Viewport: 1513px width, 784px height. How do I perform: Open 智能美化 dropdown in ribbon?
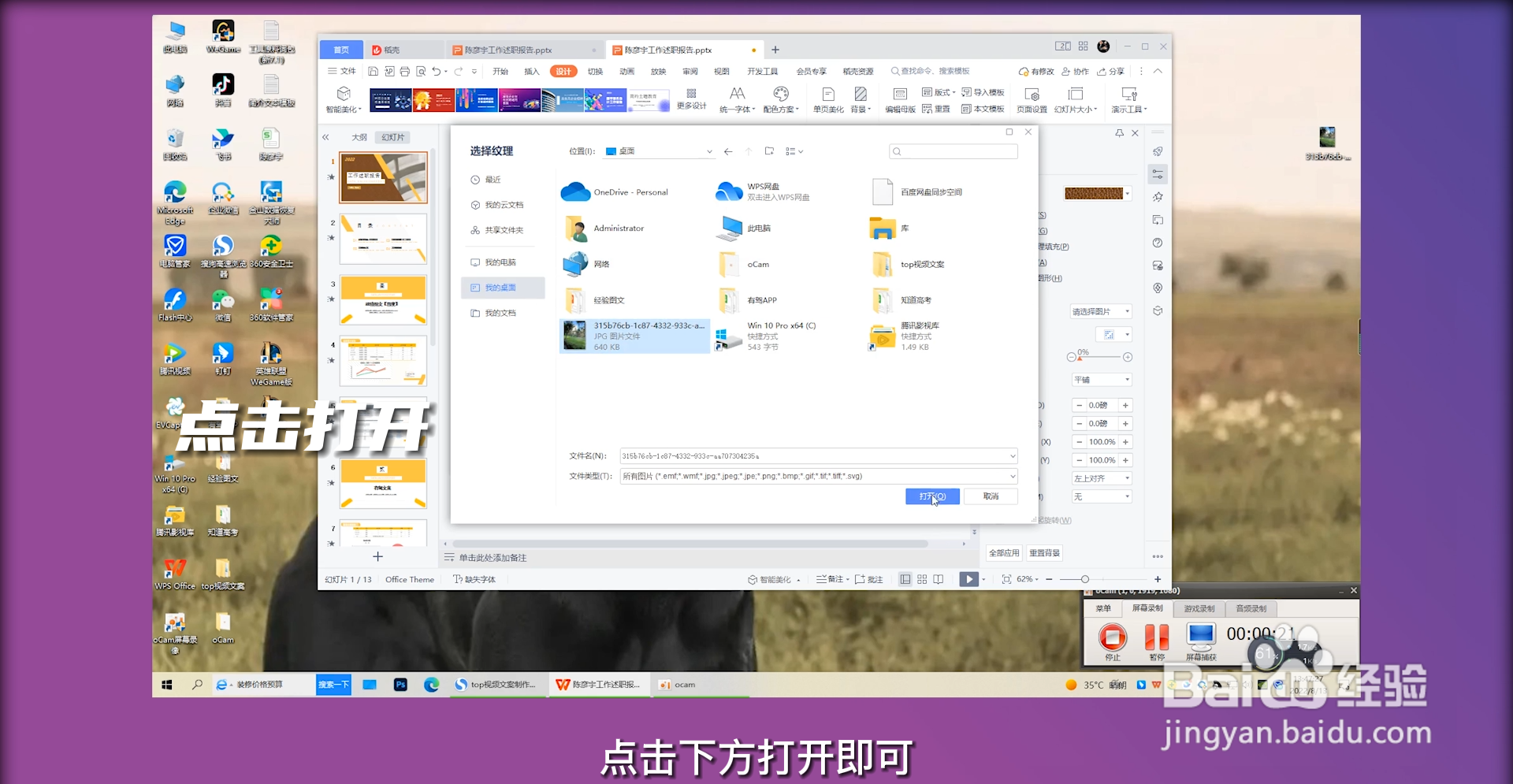click(x=344, y=100)
